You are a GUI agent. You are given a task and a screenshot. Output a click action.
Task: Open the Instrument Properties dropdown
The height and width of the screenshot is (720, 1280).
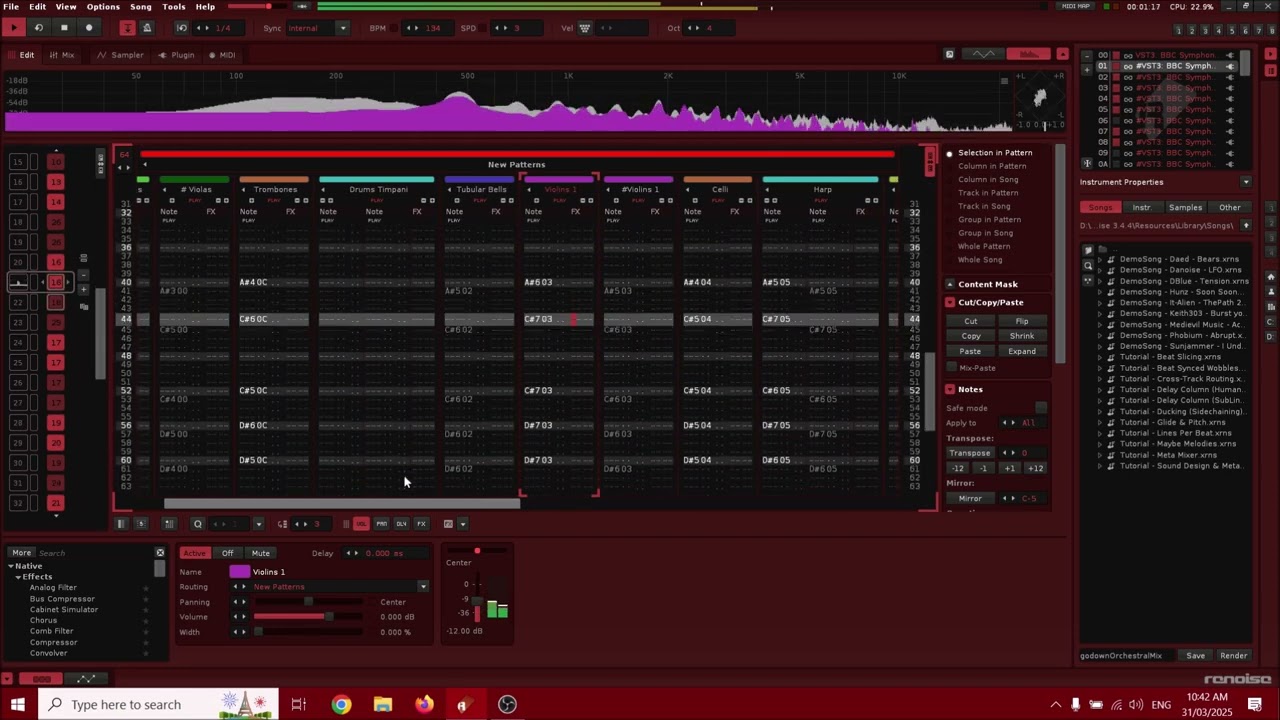1246,182
